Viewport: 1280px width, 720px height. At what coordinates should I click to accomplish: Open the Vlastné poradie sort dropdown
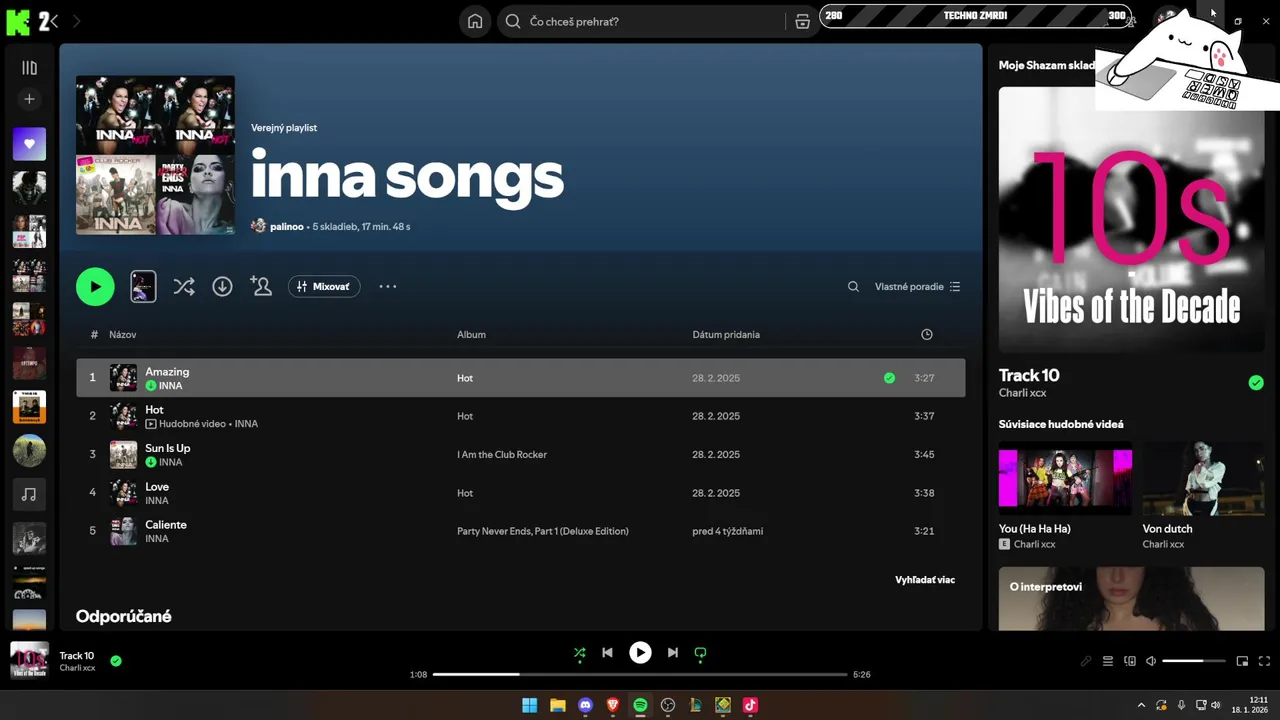[x=917, y=286]
